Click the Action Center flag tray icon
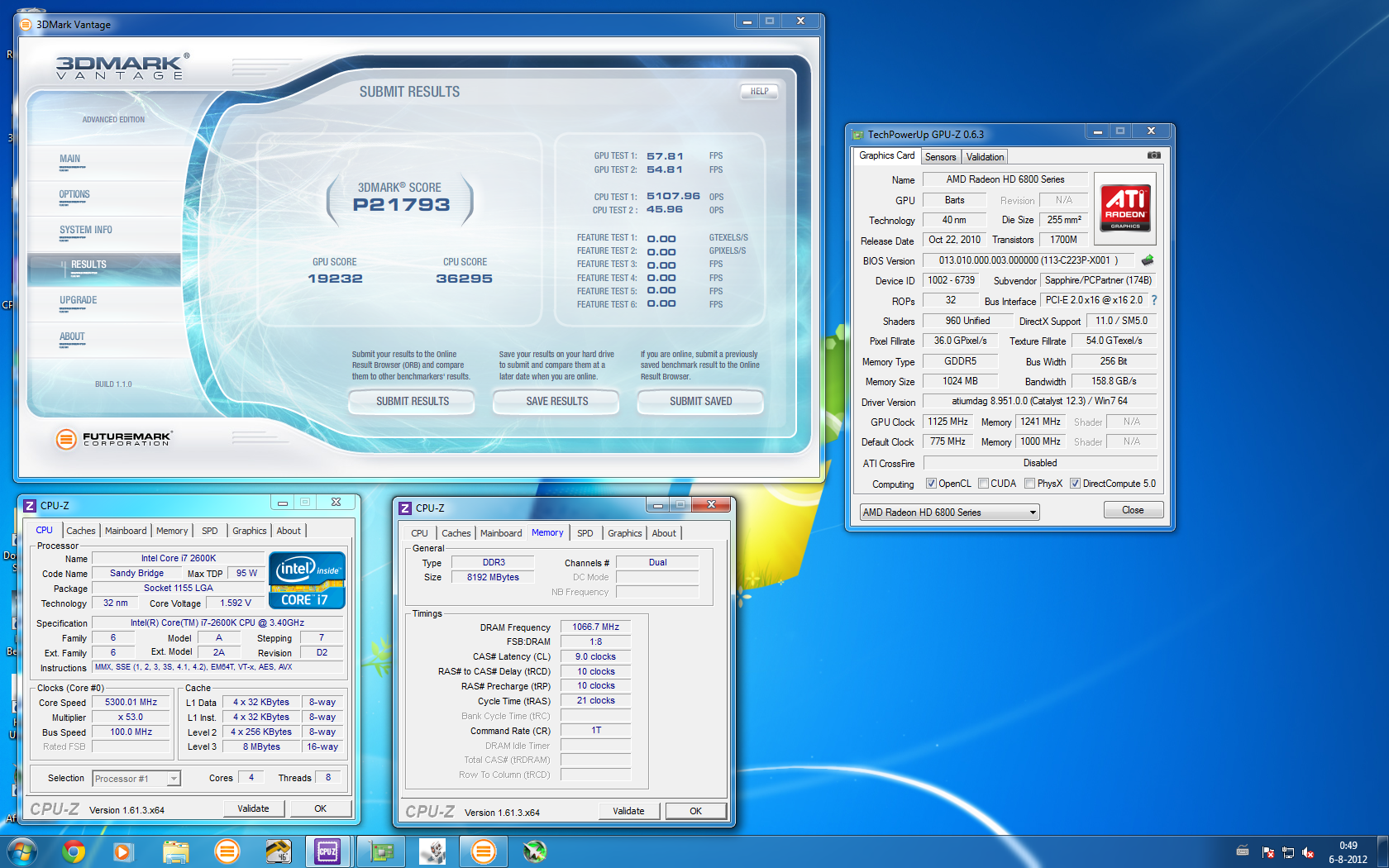1389x868 pixels. pyautogui.click(x=1268, y=852)
